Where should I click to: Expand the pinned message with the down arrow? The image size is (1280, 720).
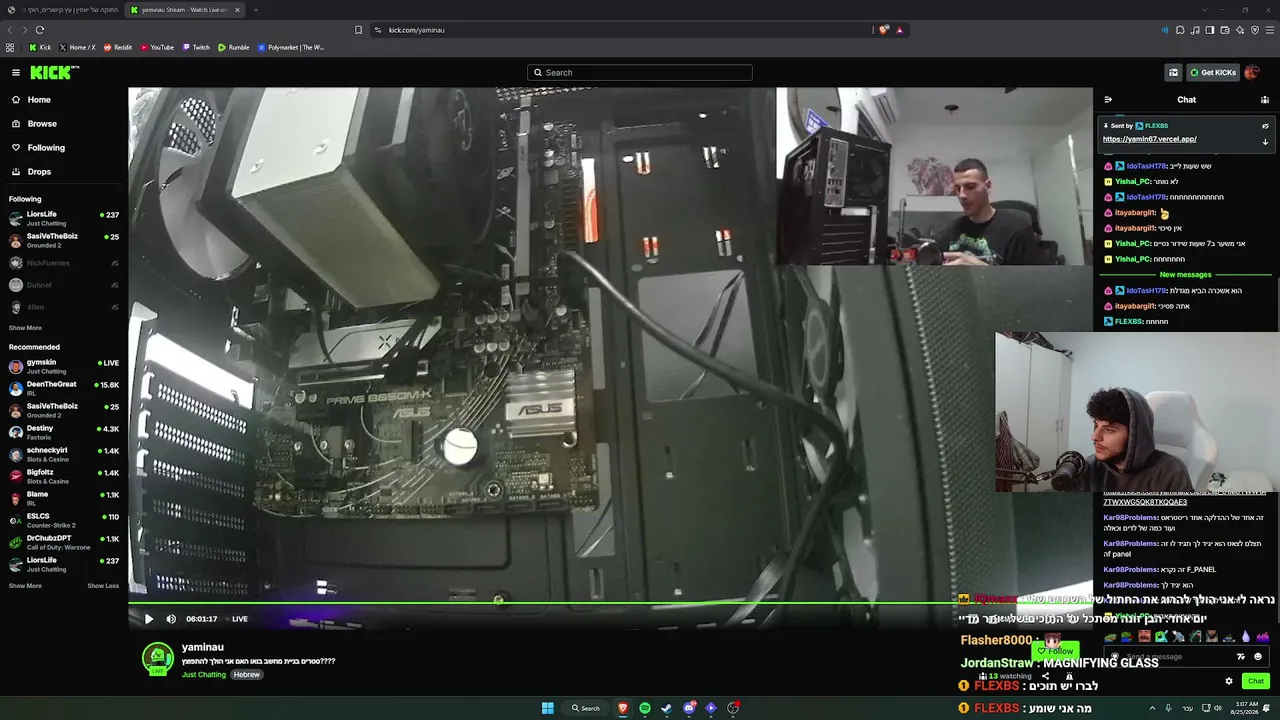1265,141
